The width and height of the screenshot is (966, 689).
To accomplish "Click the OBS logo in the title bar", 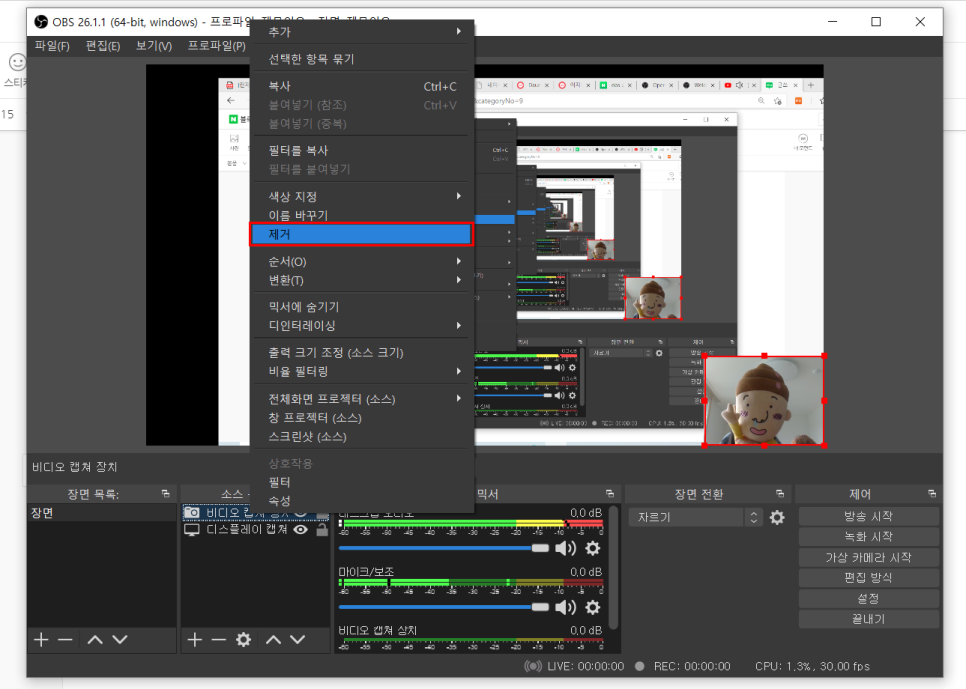I will [x=41, y=22].
